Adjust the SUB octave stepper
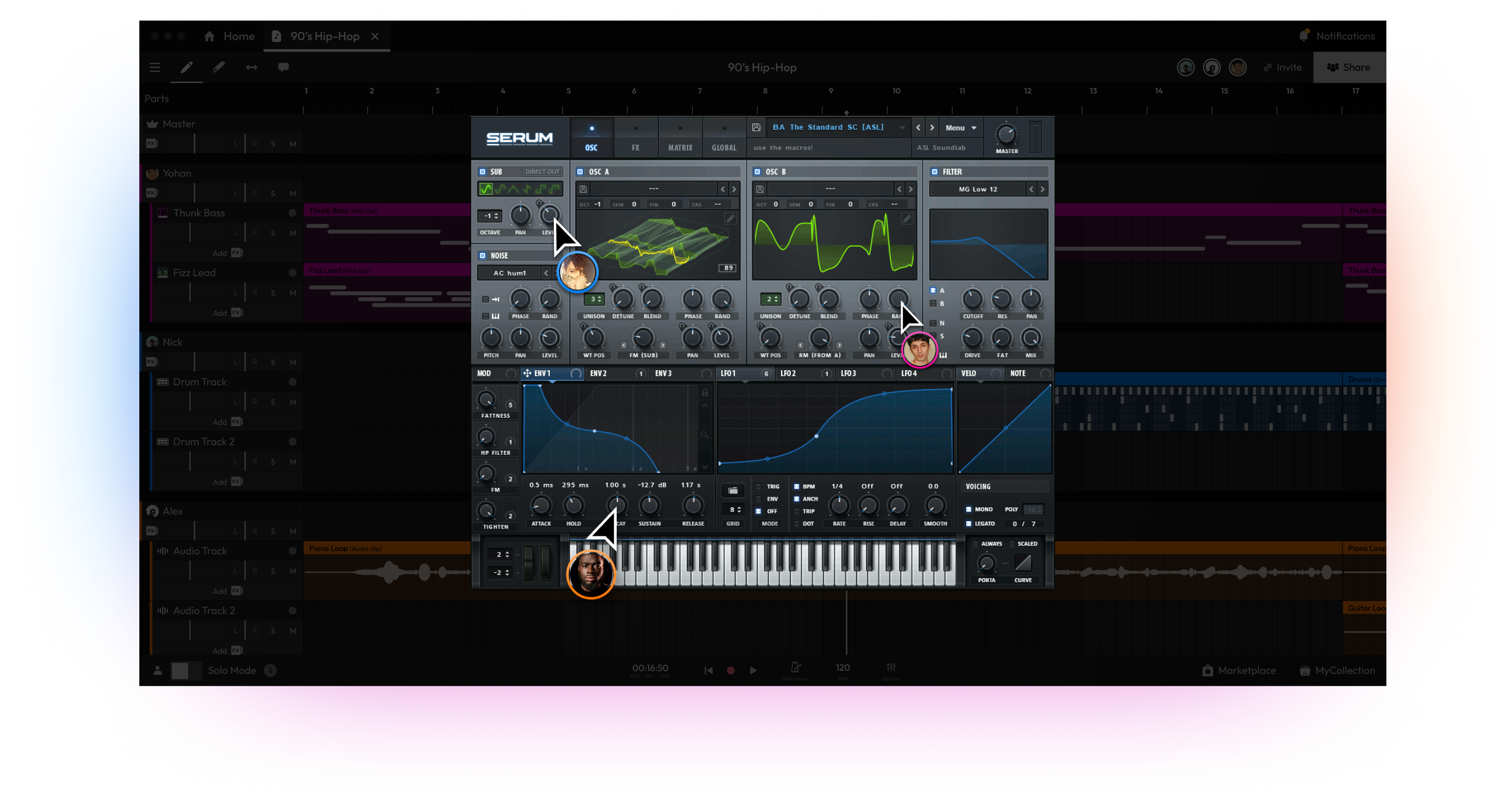 [x=489, y=216]
